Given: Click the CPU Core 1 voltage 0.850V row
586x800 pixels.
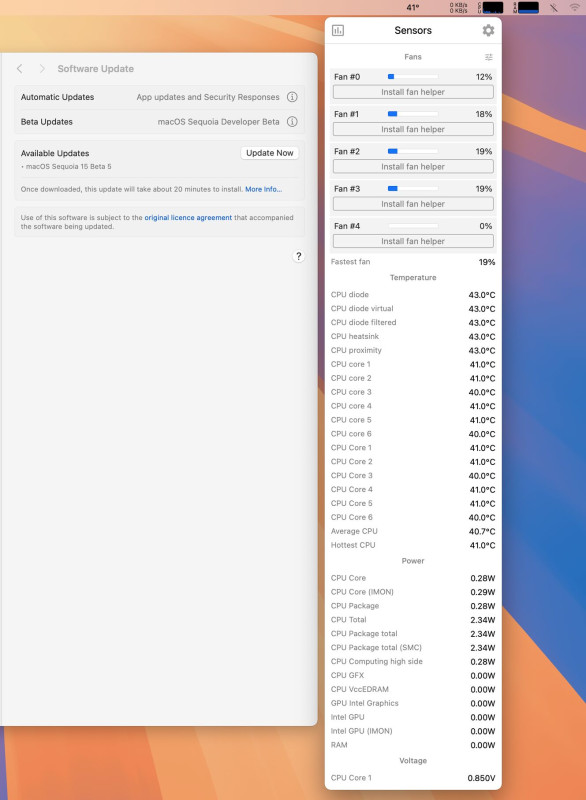Looking at the screenshot, I should 413,778.
